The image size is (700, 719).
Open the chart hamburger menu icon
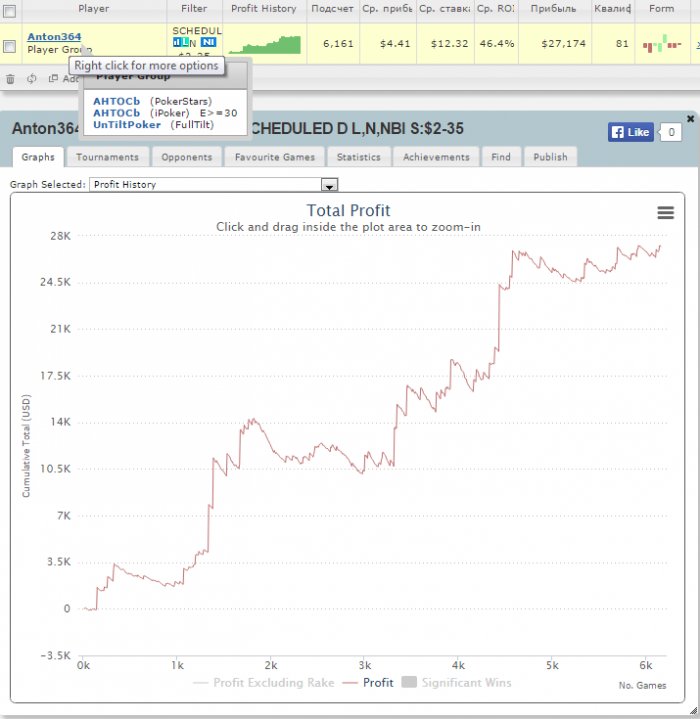[x=666, y=212]
